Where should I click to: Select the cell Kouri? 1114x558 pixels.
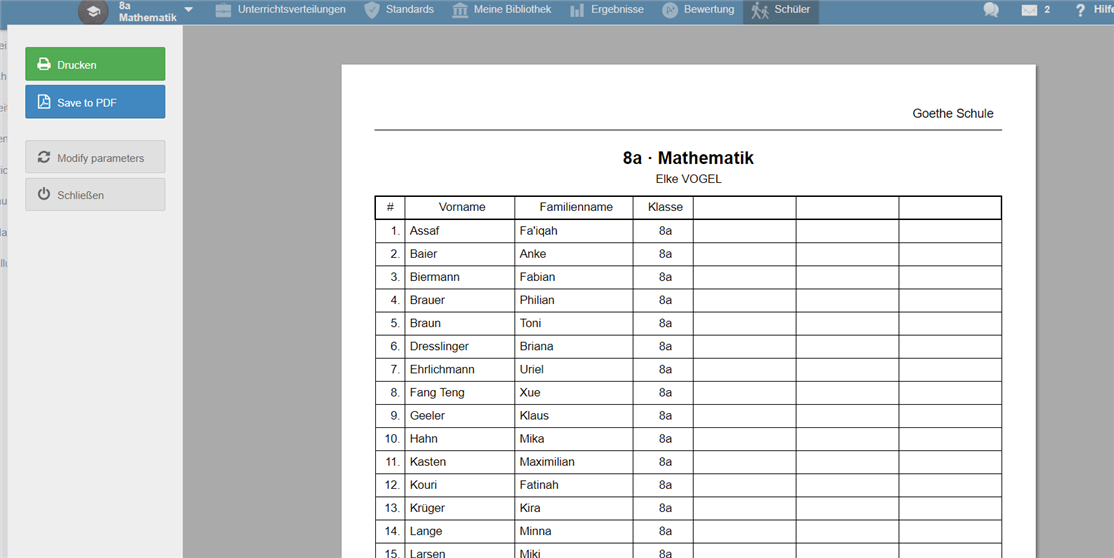[460, 485]
